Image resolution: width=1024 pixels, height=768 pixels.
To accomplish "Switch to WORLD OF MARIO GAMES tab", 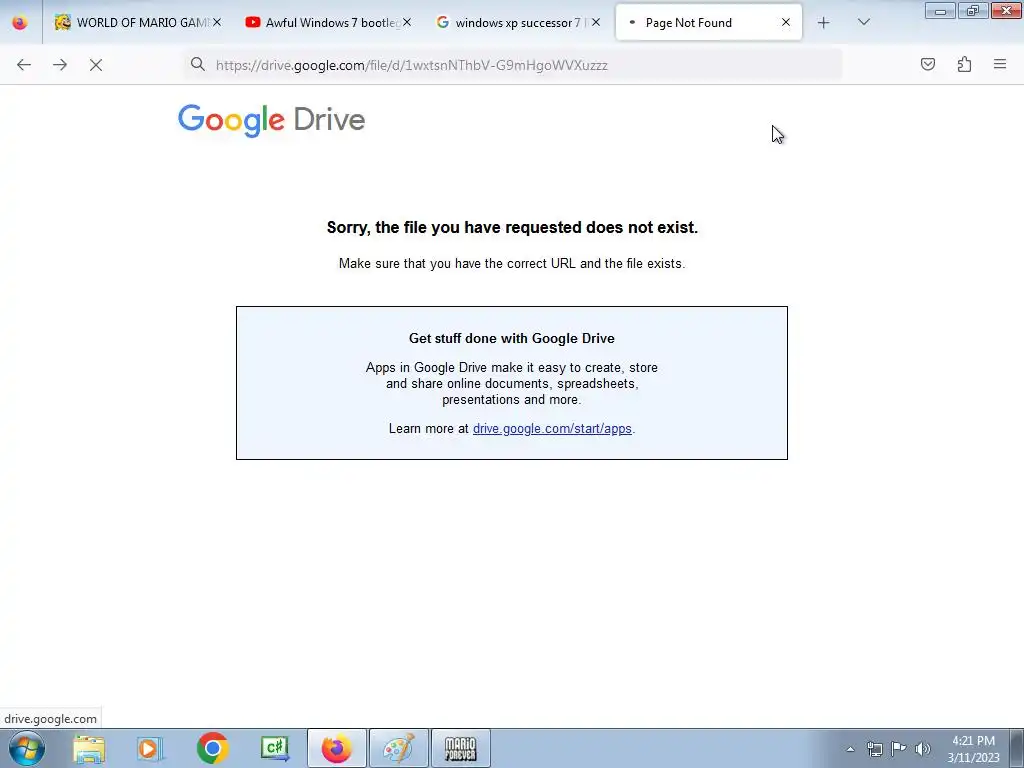I will click(x=139, y=22).
